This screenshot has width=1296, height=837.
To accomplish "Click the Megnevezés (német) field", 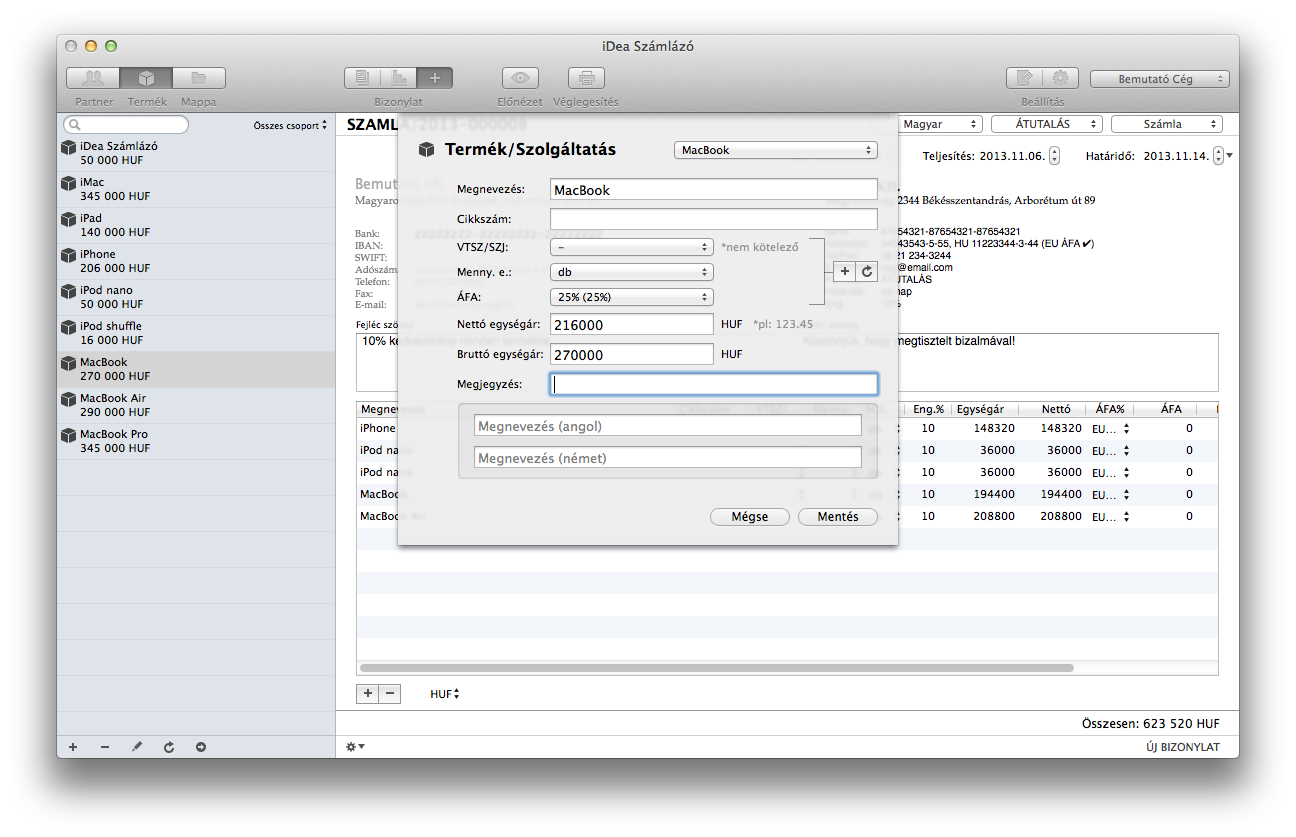I will pyautogui.click(x=667, y=458).
